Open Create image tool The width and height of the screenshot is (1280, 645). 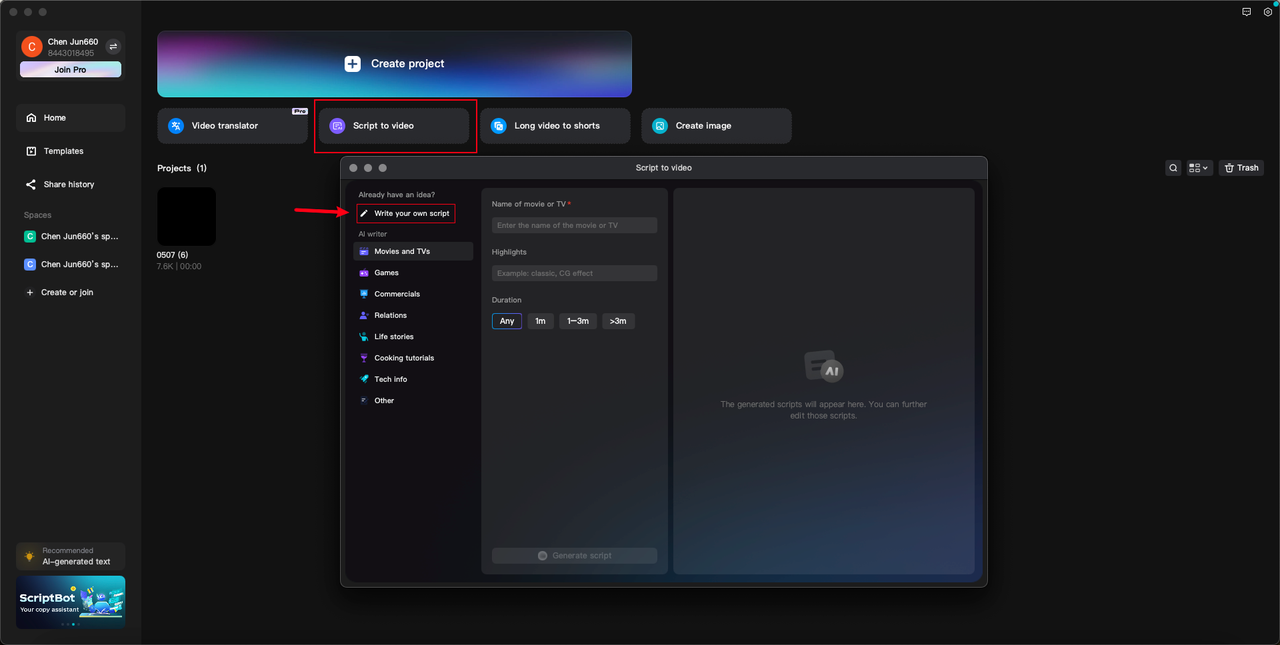tap(716, 126)
